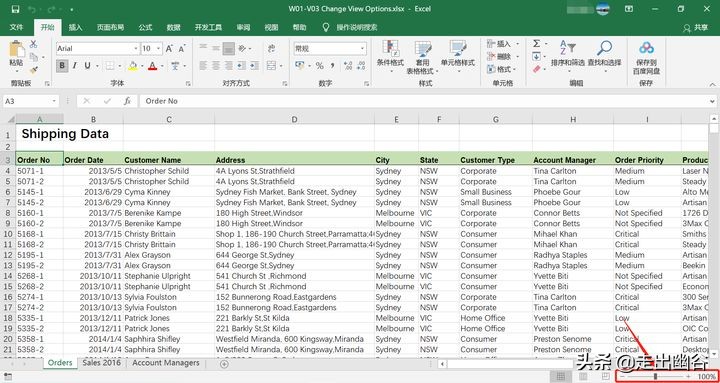Image resolution: width=720 pixels, height=383 pixels.
Task: Expand the formula bar
Action: tap(712, 101)
